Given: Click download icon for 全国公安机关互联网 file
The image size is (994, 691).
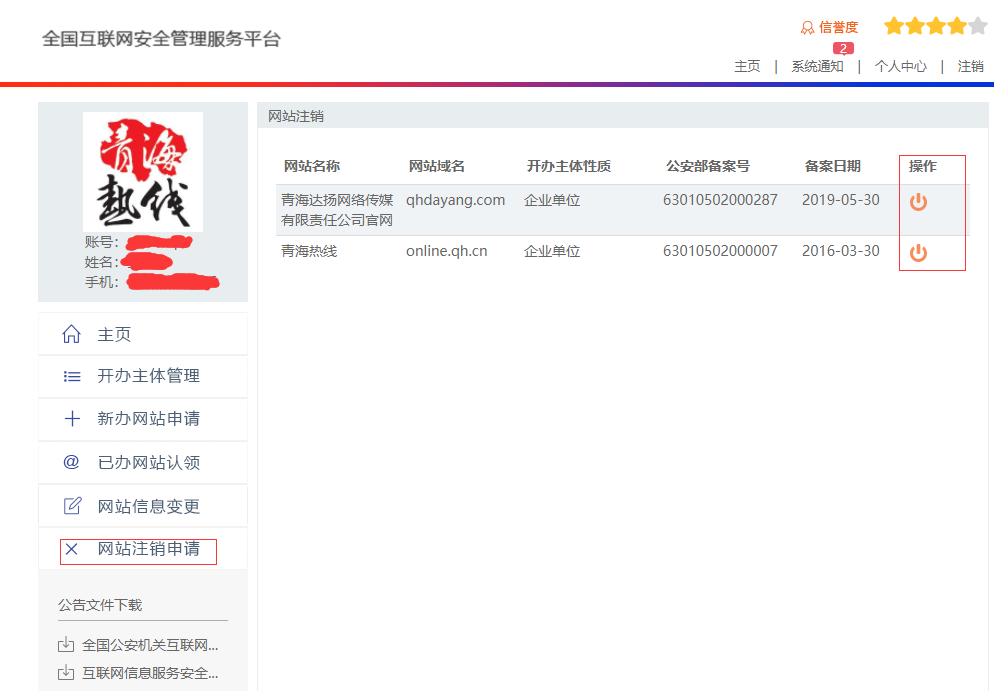Looking at the screenshot, I should tap(66, 645).
